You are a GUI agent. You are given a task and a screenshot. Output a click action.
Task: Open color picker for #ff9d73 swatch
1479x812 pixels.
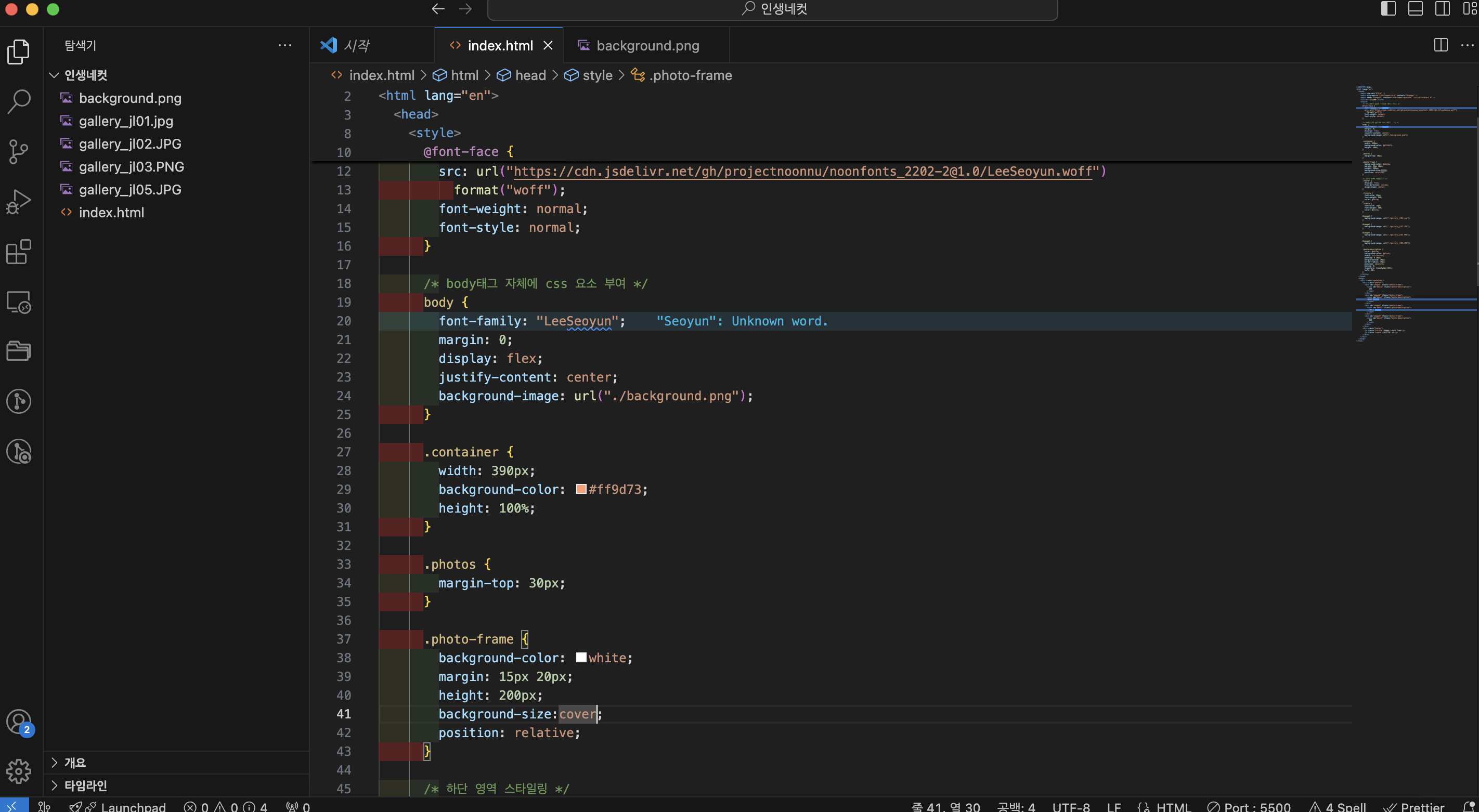pos(581,489)
